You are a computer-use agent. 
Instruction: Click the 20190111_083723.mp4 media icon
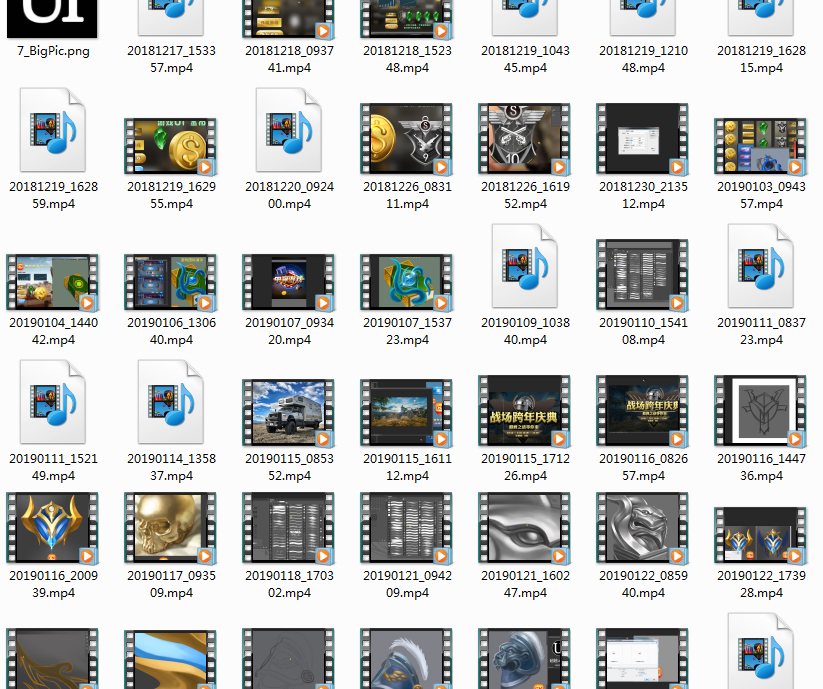[760, 266]
